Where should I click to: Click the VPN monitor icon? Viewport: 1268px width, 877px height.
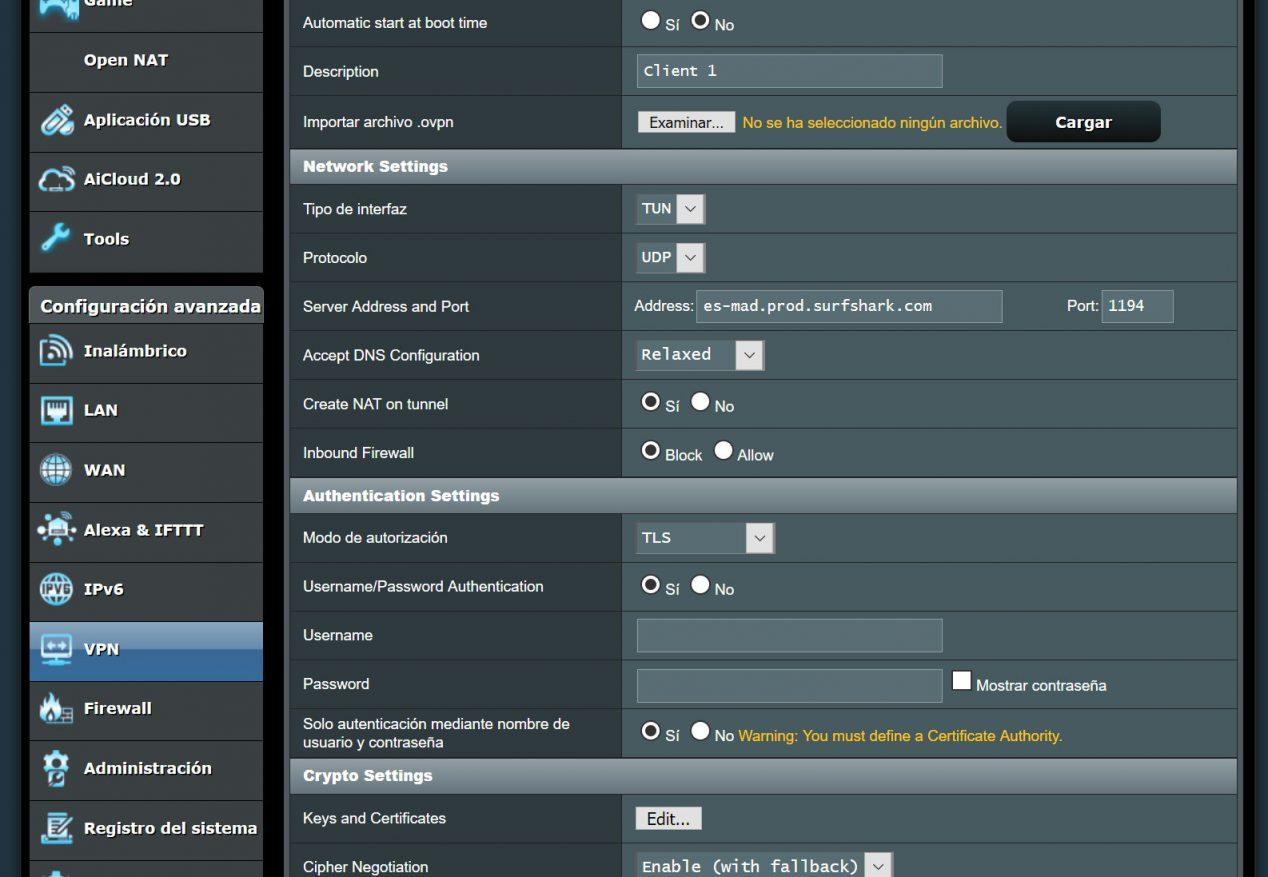pos(57,649)
